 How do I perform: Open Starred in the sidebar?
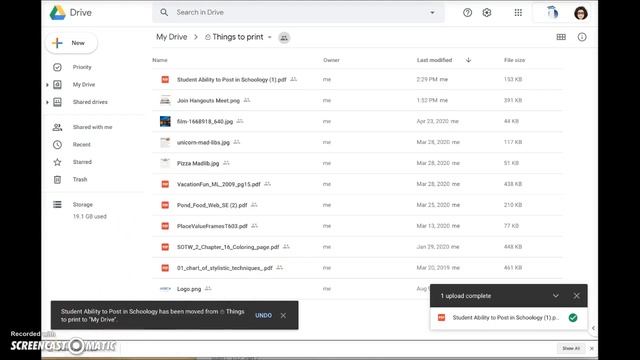pos(82,162)
